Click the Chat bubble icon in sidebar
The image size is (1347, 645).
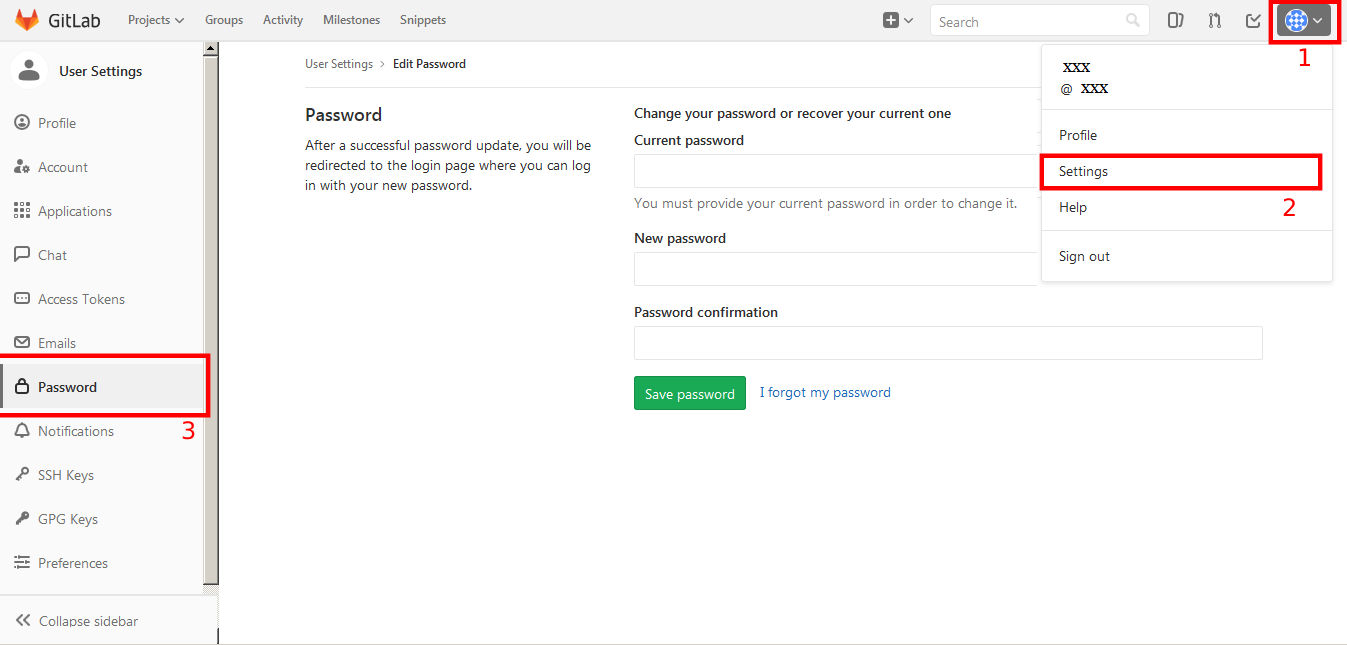22,255
